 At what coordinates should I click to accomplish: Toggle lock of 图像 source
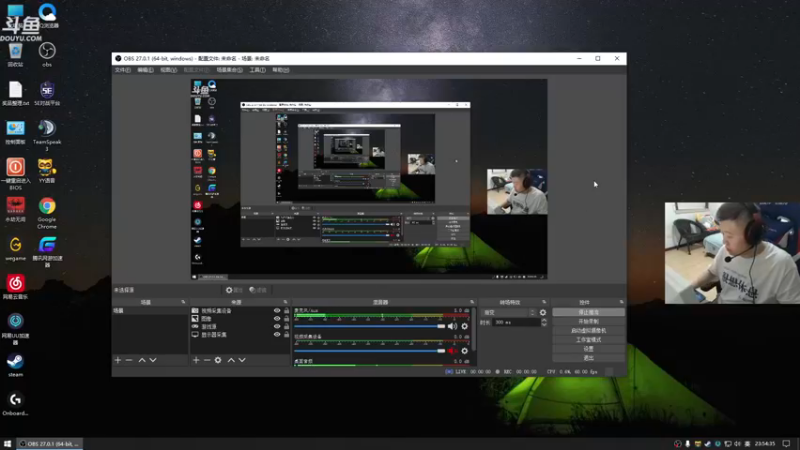point(286,318)
